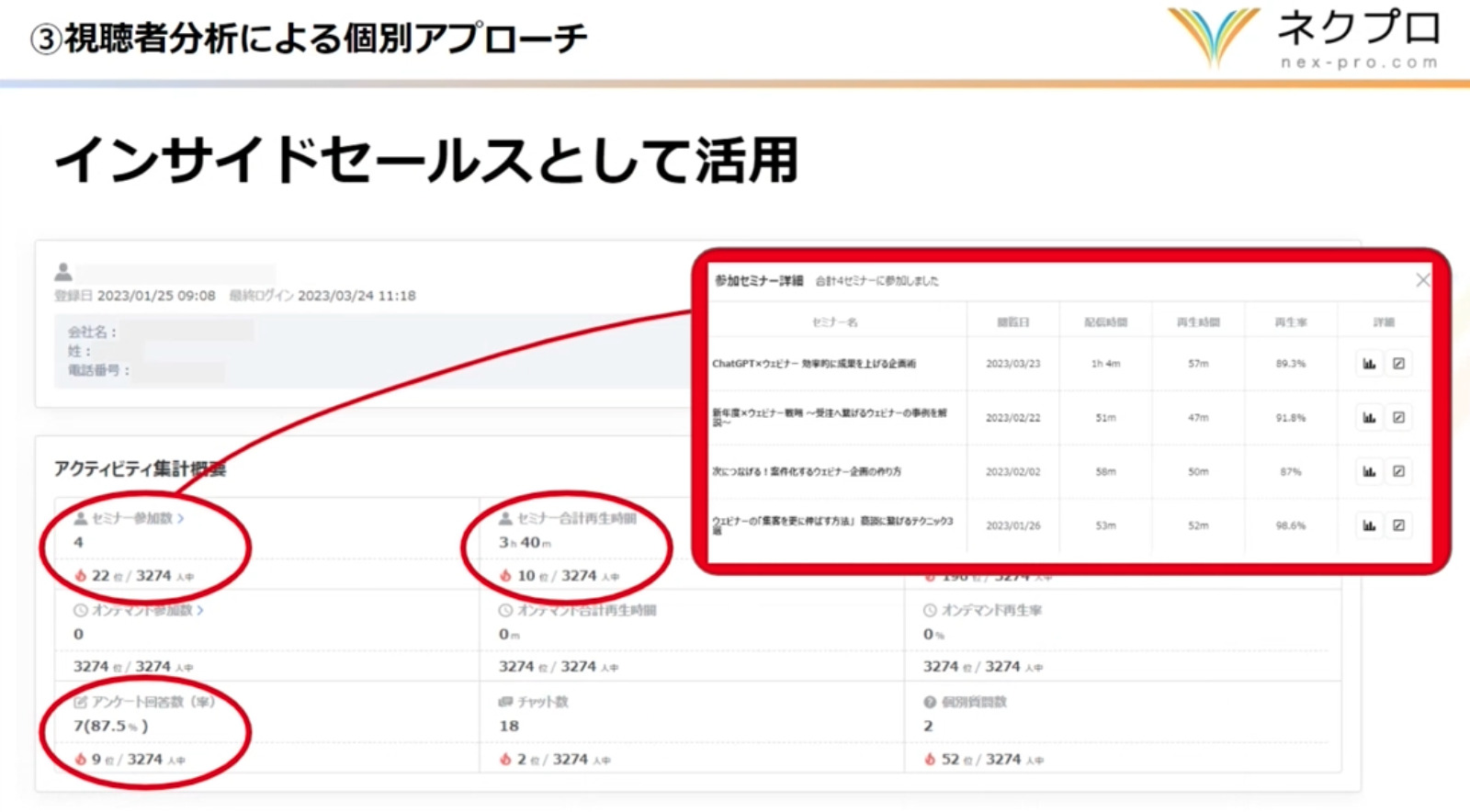Click edit icon in ChatGPT×ウェビナー row

point(1398,364)
